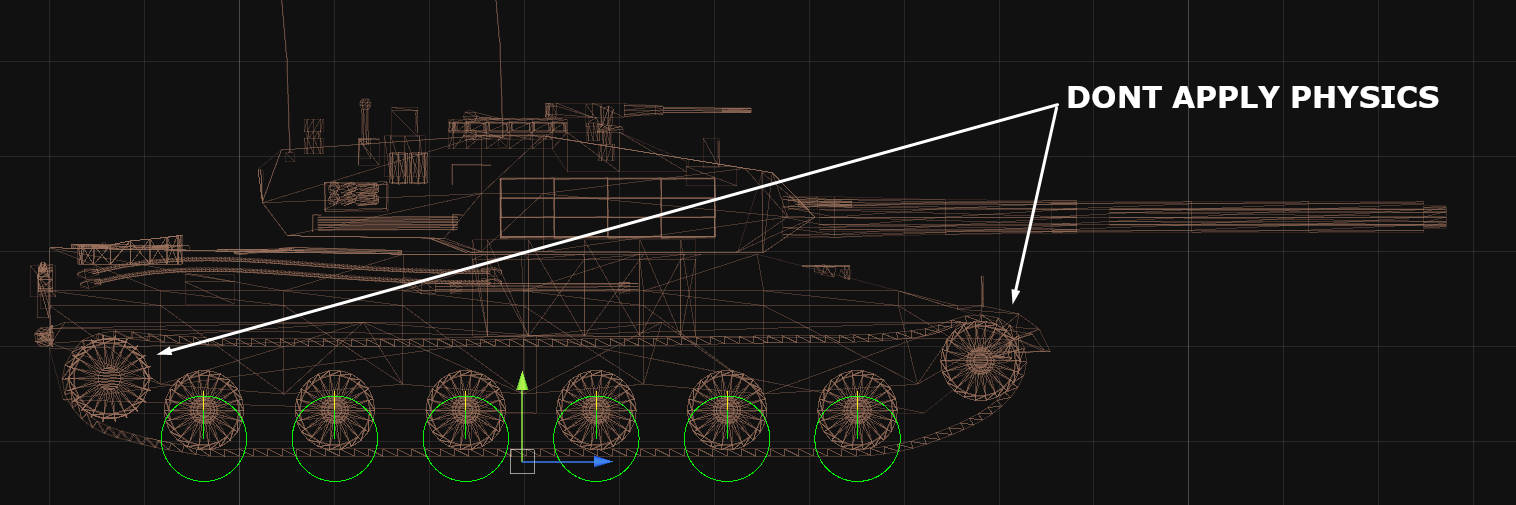Select the machine gun on top of turret
1516x505 pixels.
click(648, 110)
